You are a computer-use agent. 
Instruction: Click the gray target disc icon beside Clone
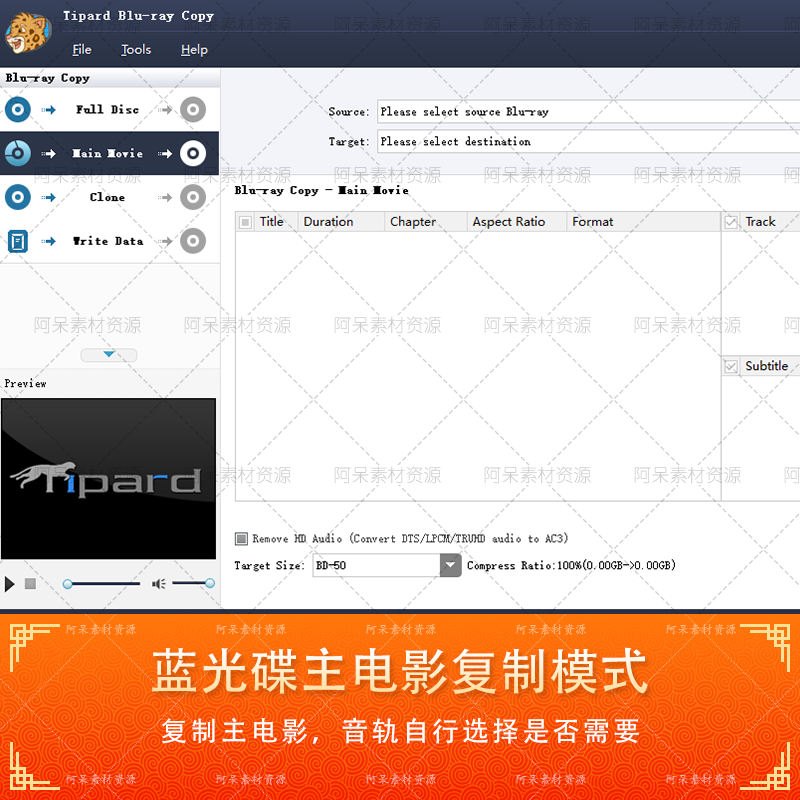(193, 197)
